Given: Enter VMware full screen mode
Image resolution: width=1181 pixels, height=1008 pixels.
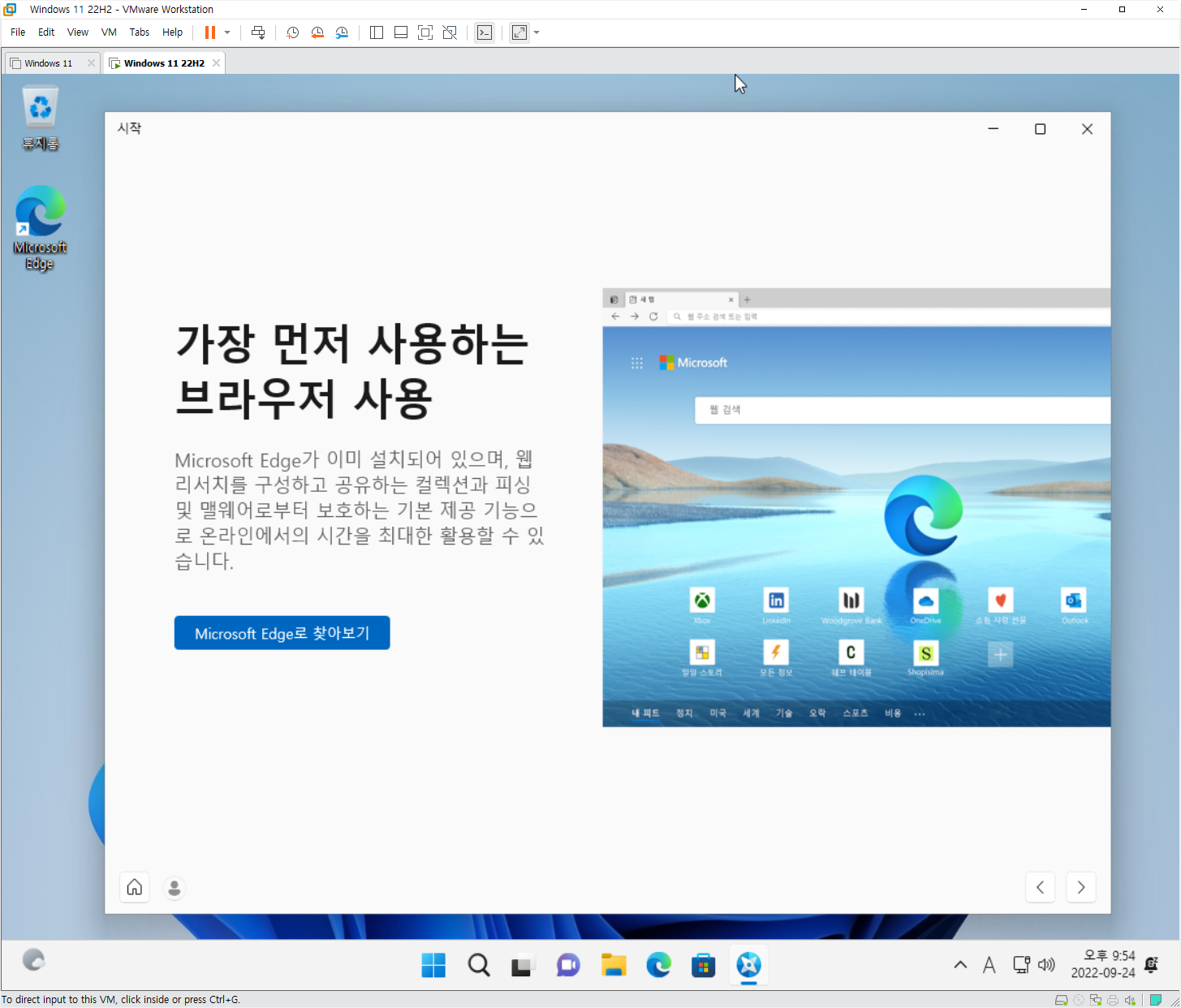Looking at the screenshot, I should pos(425,32).
